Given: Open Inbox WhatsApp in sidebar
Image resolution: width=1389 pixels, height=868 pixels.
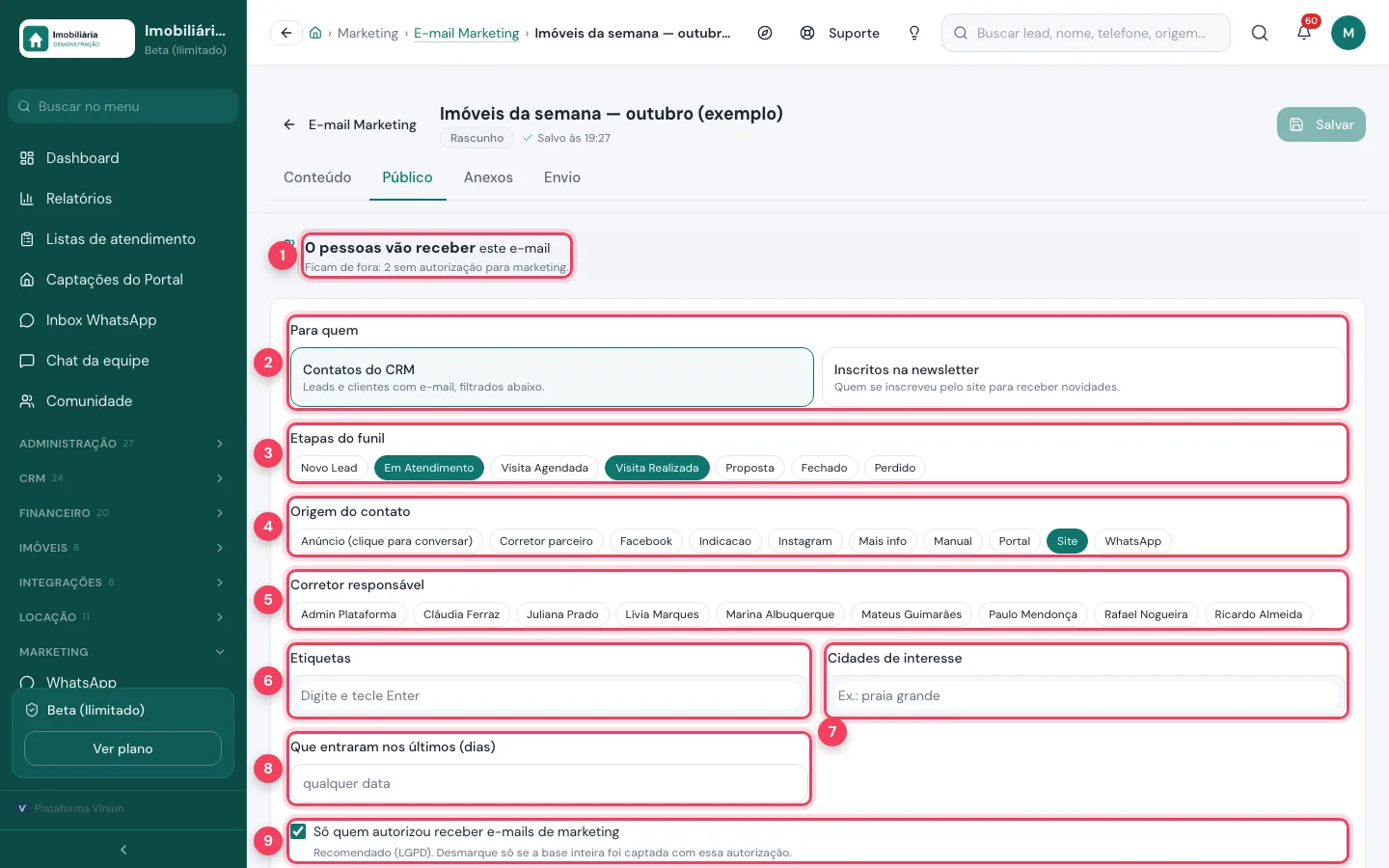Looking at the screenshot, I should tap(123, 320).
